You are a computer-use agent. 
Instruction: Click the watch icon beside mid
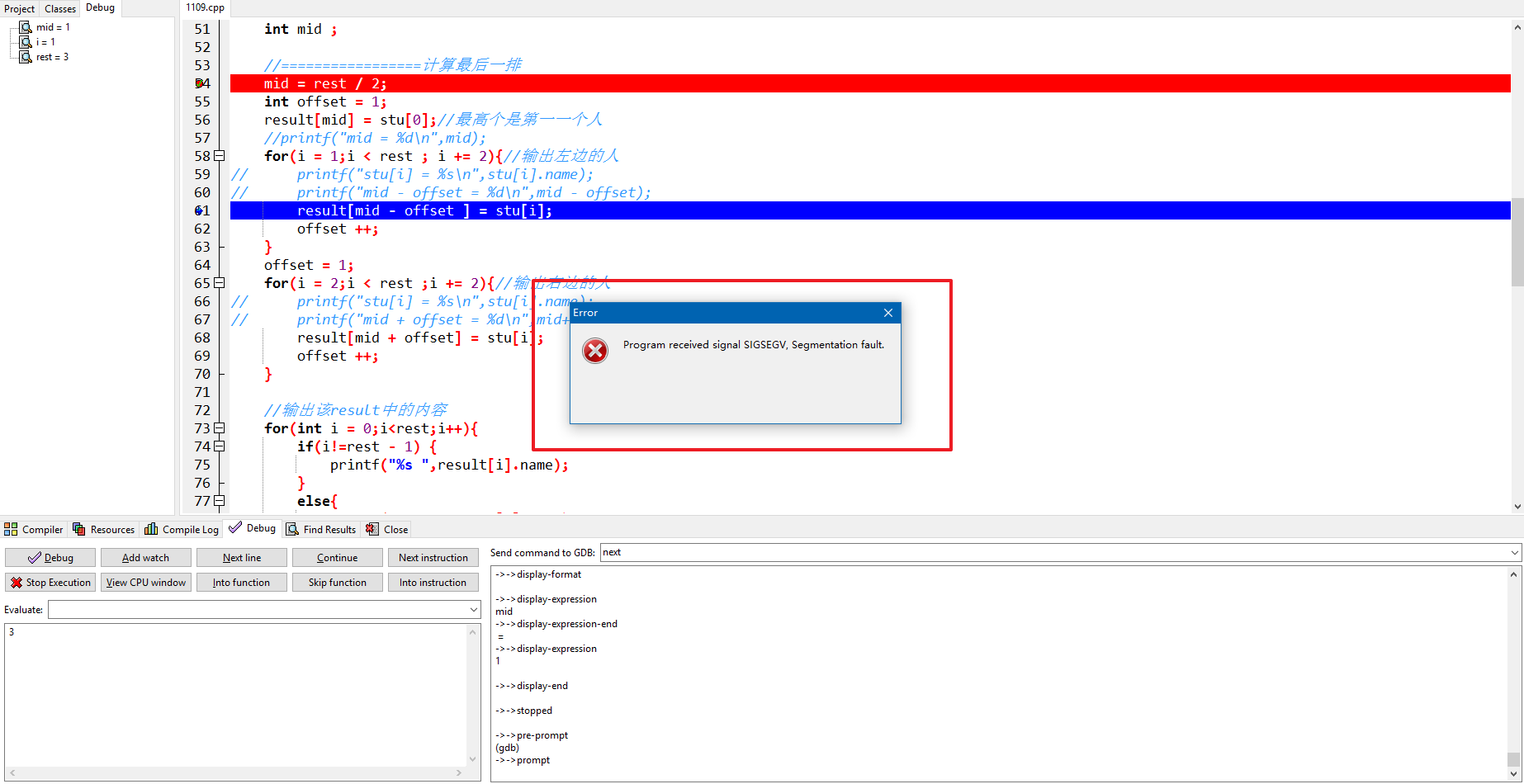(26, 27)
